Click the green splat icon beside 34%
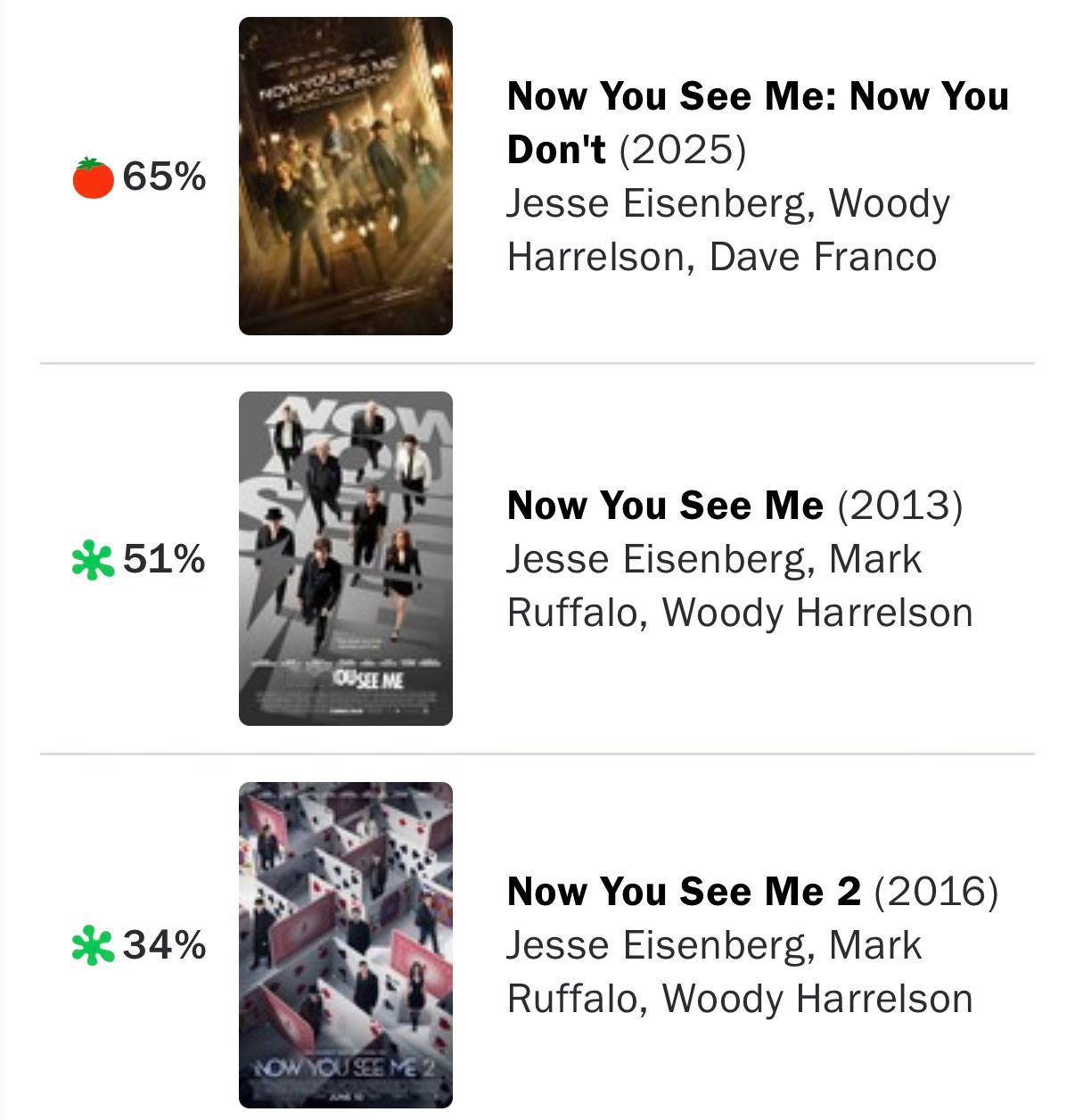This screenshot has height=1120, width=1075. click(93, 945)
